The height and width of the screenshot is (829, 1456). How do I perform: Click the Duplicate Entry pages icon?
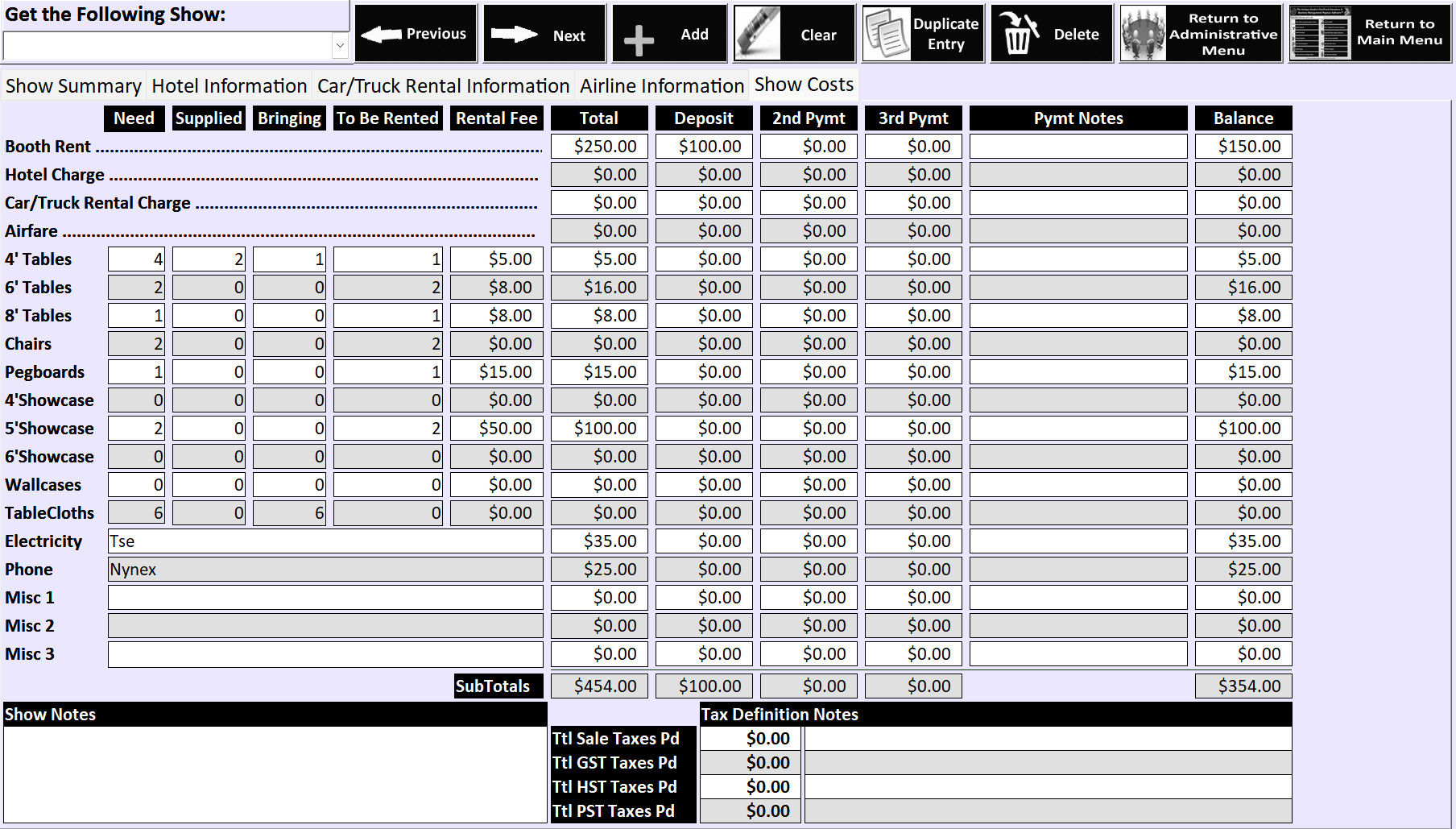pyautogui.click(x=886, y=34)
